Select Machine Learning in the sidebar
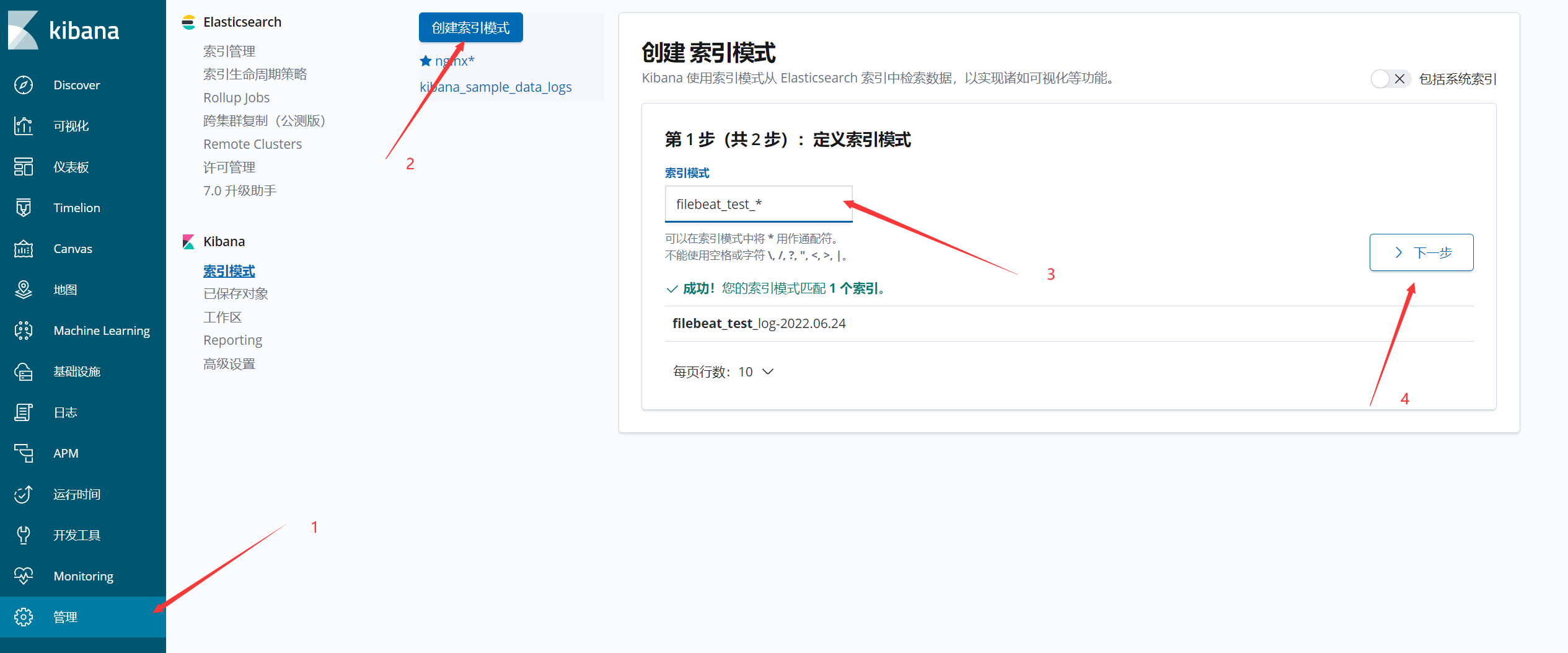The height and width of the screenshot is (653, 1568). pos(83,331)
